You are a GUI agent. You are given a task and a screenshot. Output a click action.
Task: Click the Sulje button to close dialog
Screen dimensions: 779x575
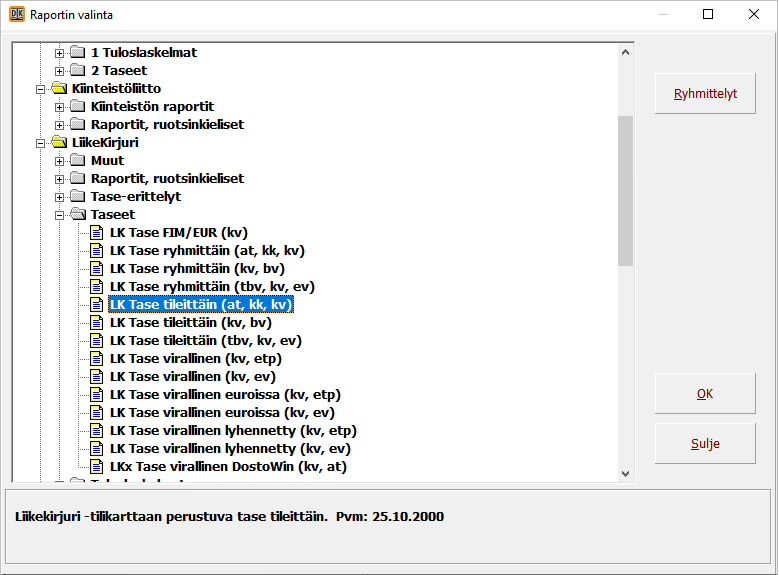click(x=705, y=444)
